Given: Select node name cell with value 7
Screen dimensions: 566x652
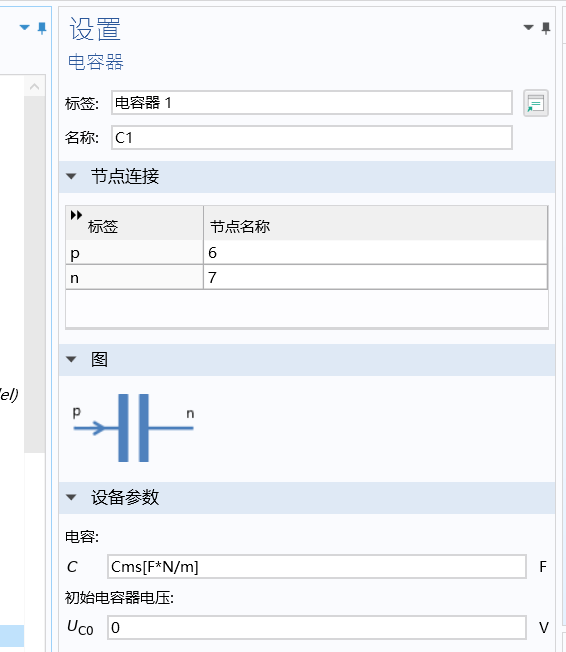Looking at the screenshot, I should click(376, 277).
